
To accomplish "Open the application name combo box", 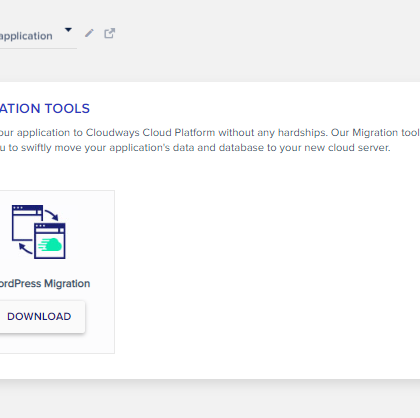I will click(37, 36).
